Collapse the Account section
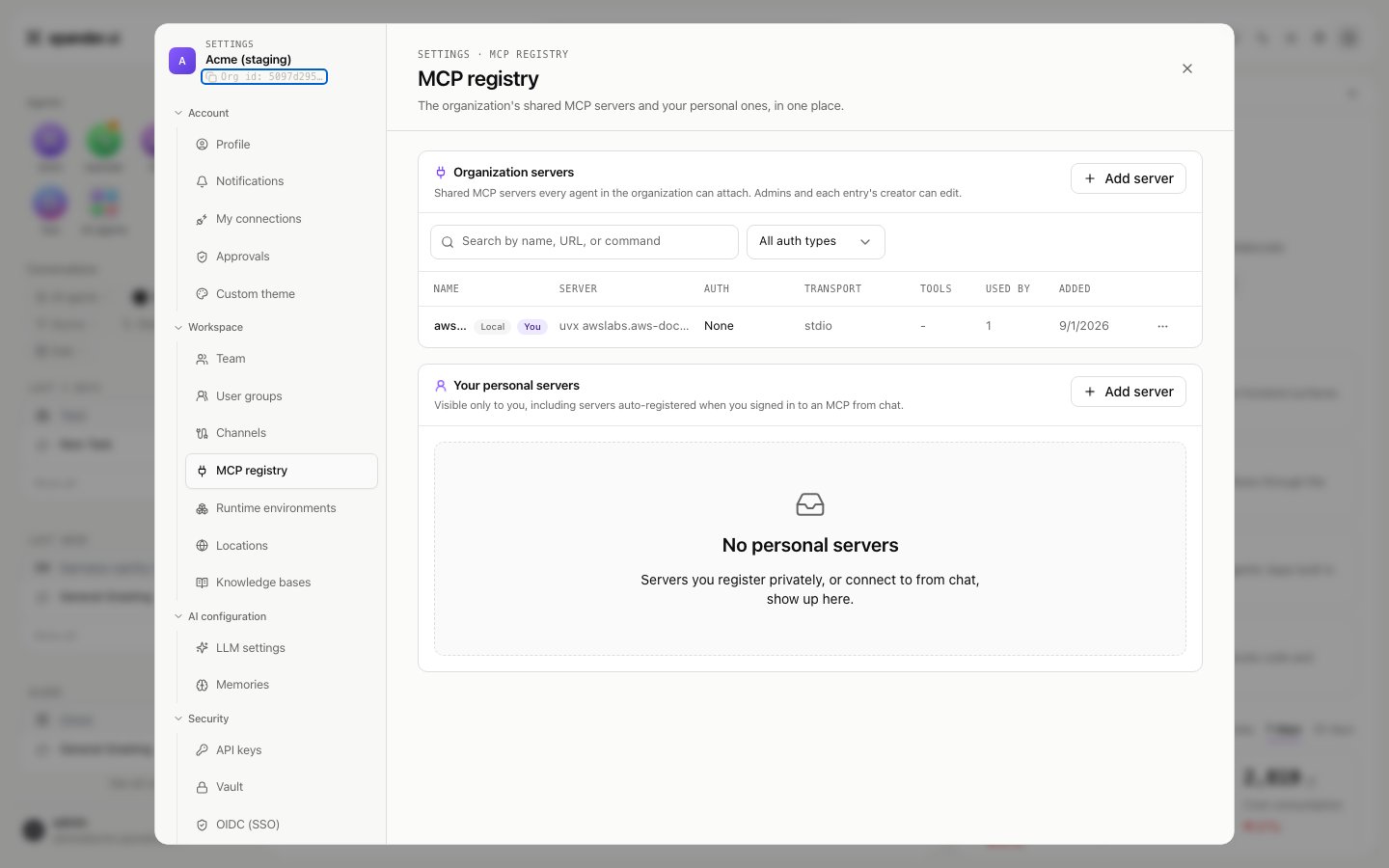Screen dimensions: 1389x868 tap(203, 113)
